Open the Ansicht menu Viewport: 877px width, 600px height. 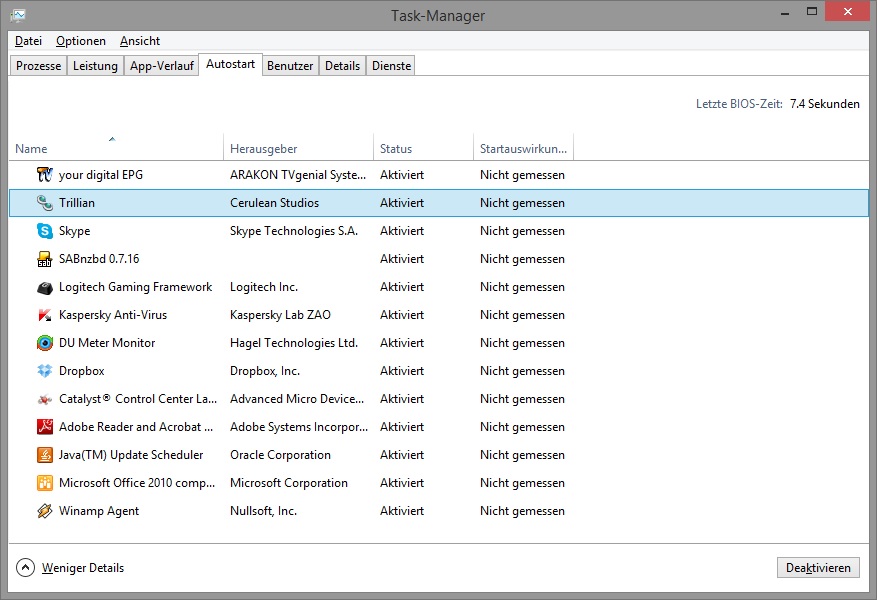[140, 41]
